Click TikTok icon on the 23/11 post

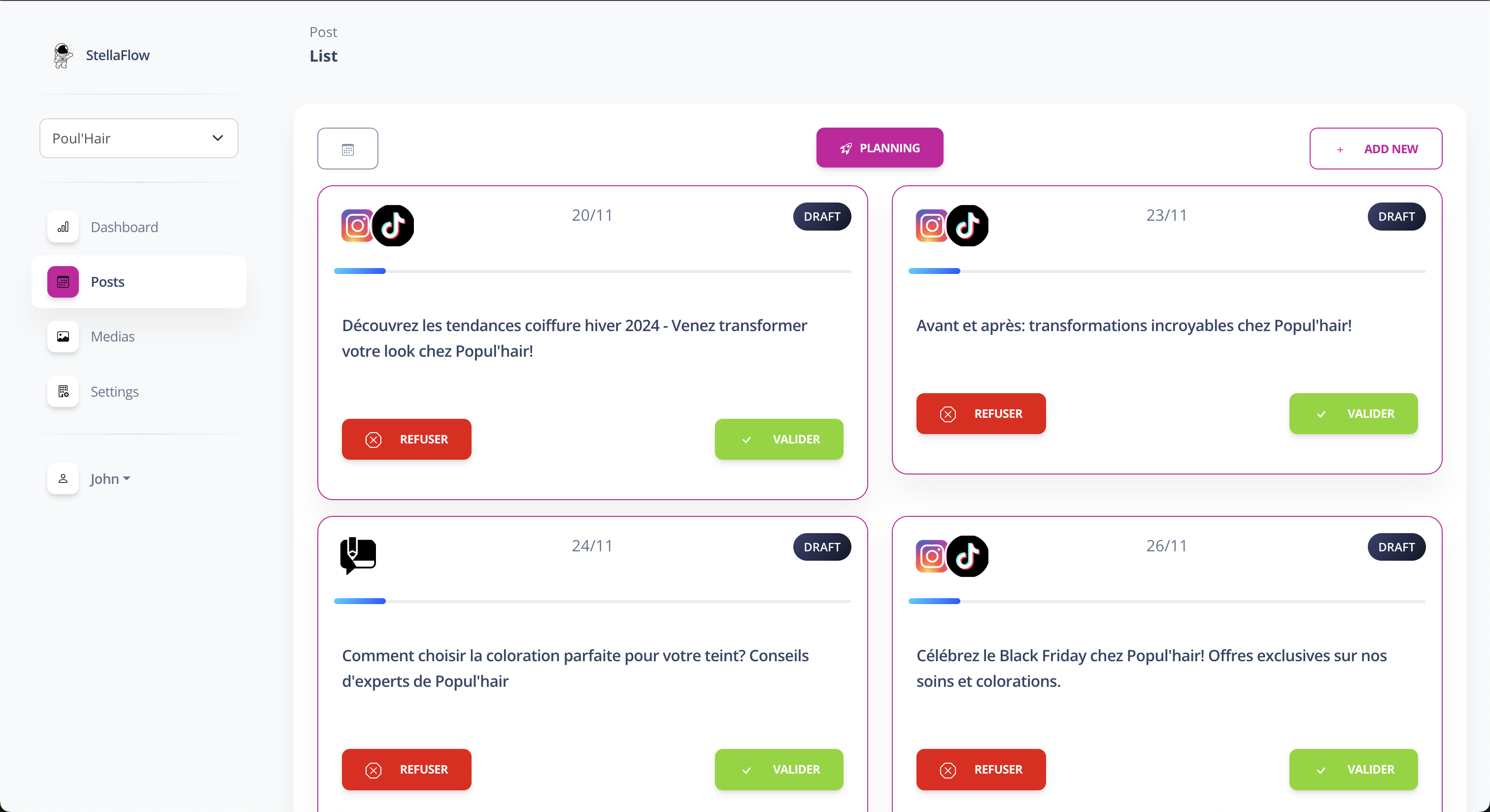(x=968, y=225)
